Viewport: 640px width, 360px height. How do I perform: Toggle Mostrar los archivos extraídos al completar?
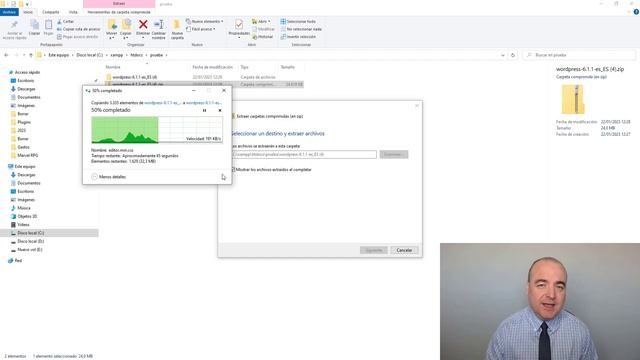pyautogui.click(x=234, y=169)
